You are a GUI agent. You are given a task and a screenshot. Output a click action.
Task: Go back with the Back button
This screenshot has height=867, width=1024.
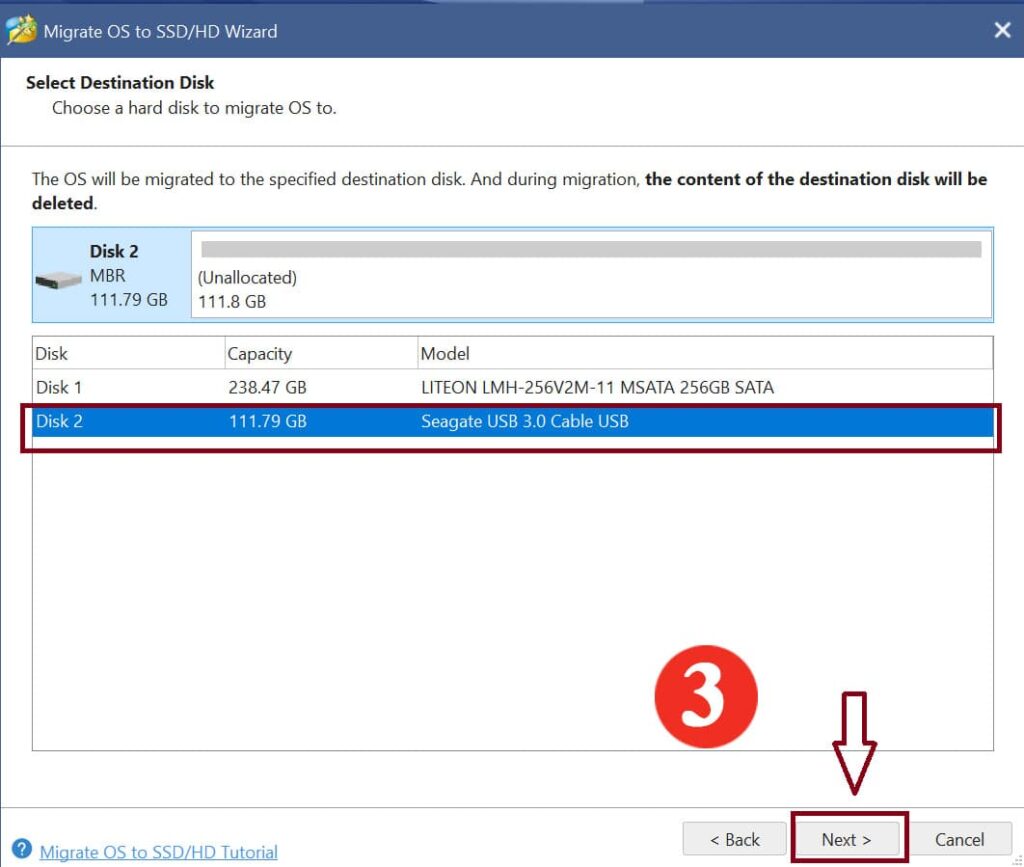click(734, 839)
